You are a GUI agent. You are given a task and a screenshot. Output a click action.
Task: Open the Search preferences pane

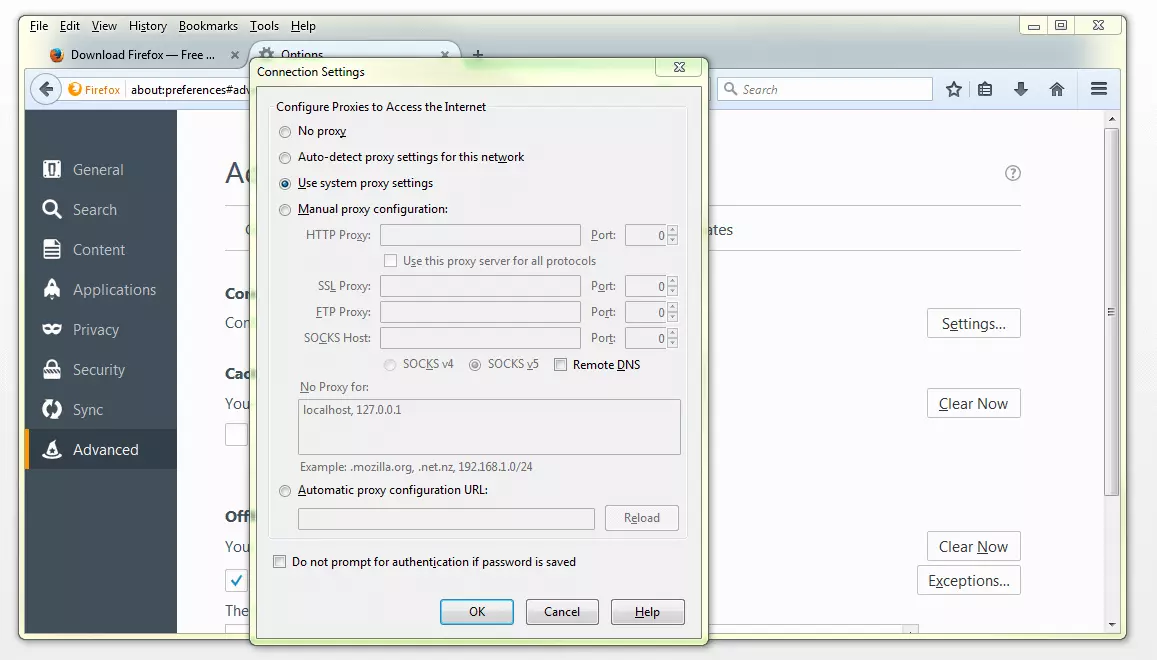[x=101, y=210]
